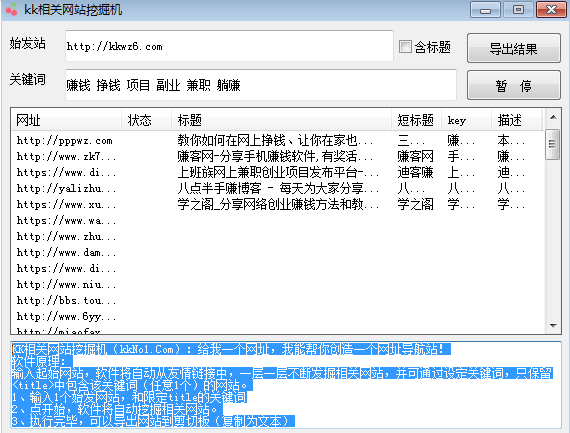Click the 描述 column header

(x=517, y=120)
